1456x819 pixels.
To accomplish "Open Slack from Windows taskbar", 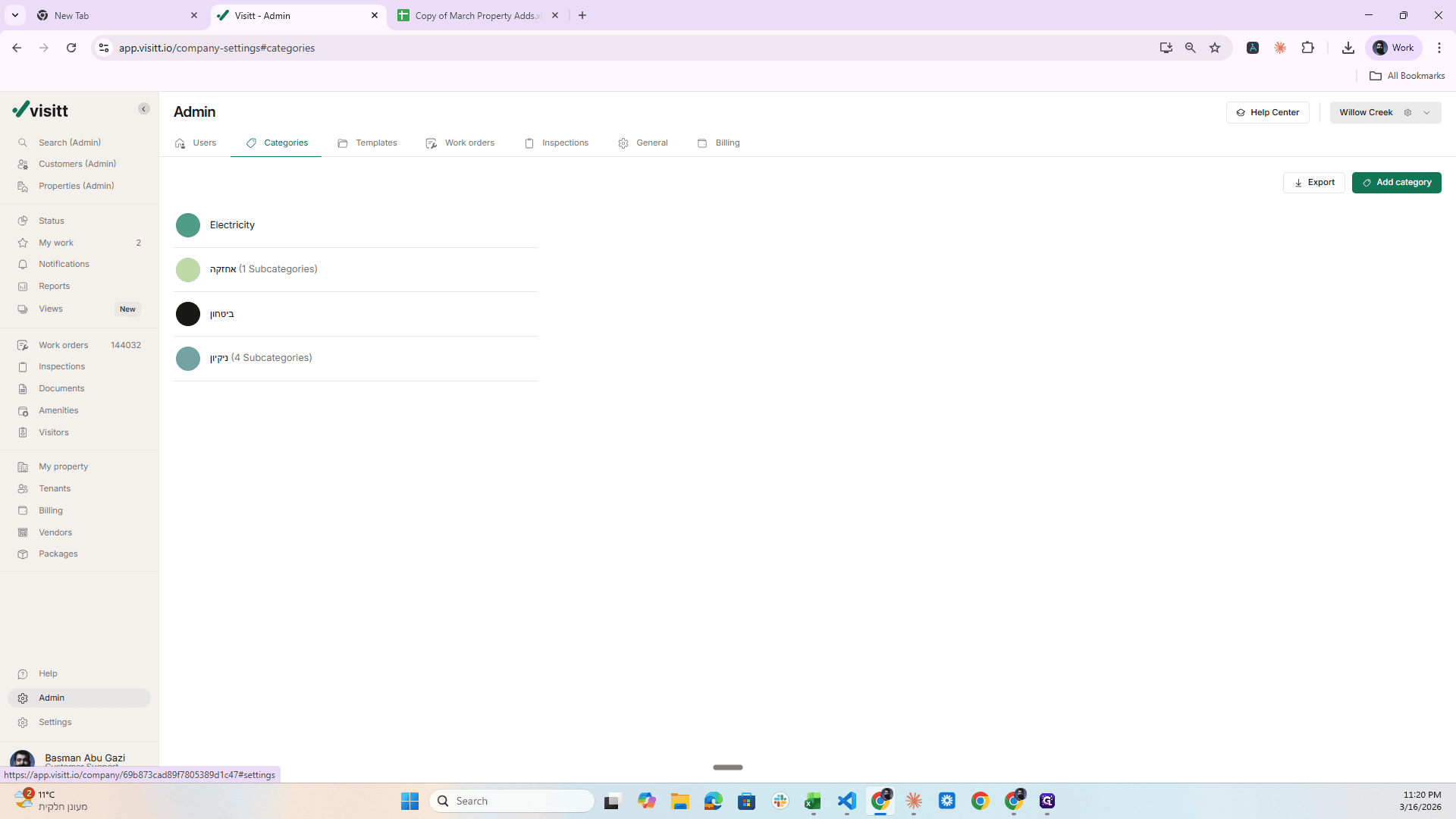I will [x=780, y=801].
